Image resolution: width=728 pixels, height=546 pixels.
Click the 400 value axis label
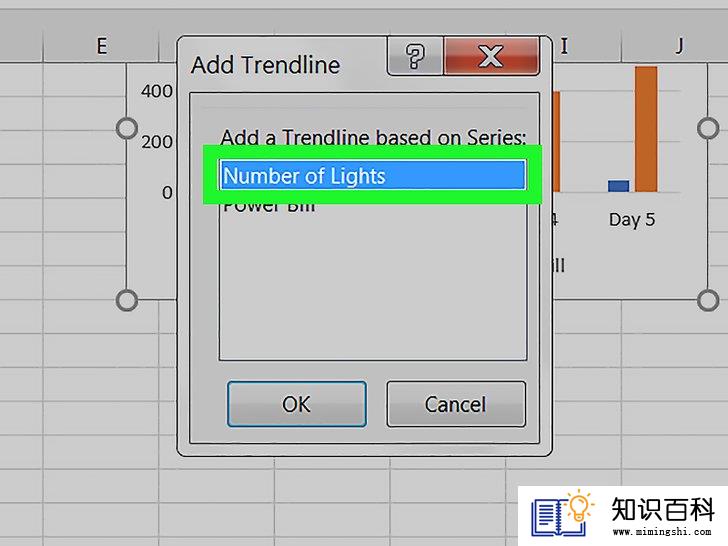tap(157, 91)
